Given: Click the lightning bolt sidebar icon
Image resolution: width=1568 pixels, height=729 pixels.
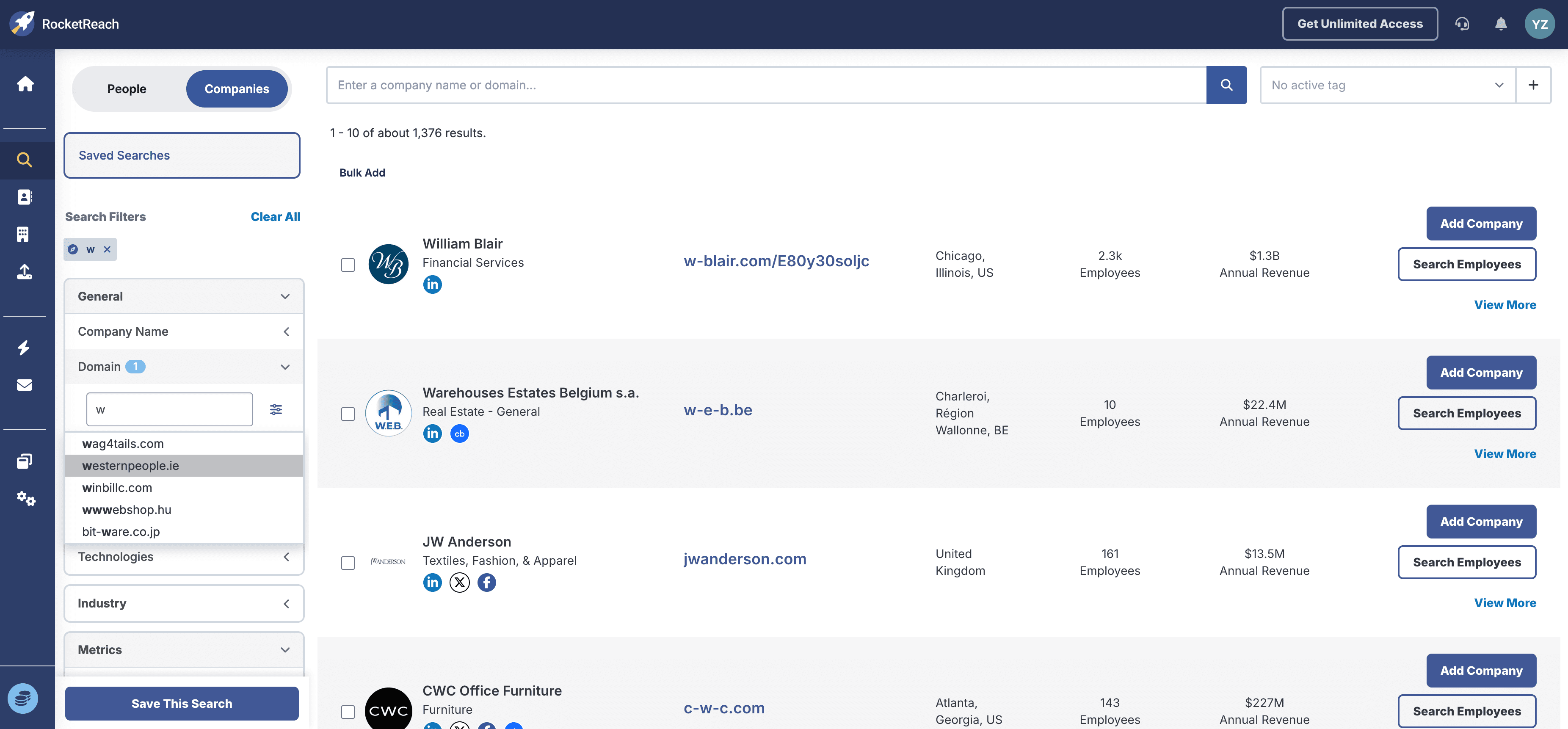Looking at the screenshot, I should coord(25,348).
